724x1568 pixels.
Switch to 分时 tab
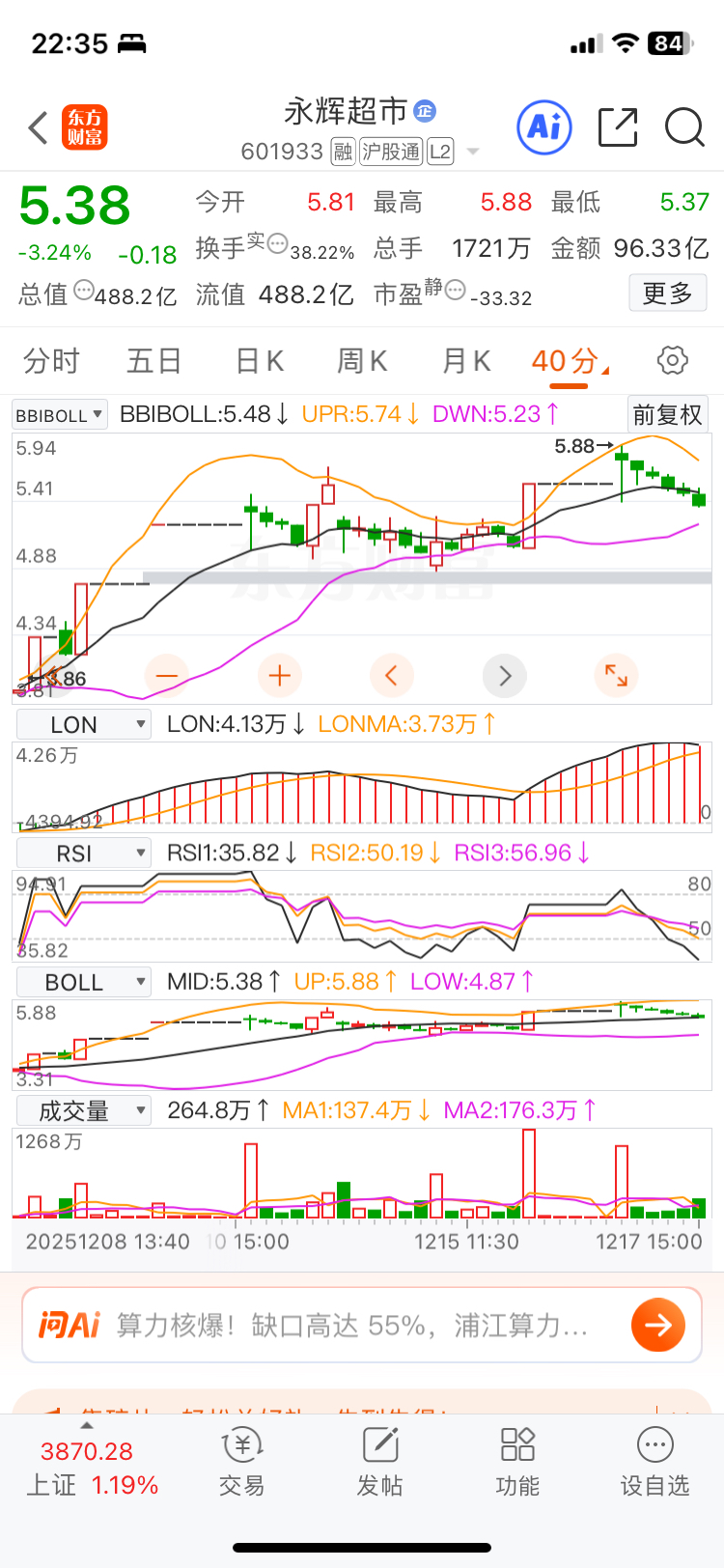(x=51, y=361)
